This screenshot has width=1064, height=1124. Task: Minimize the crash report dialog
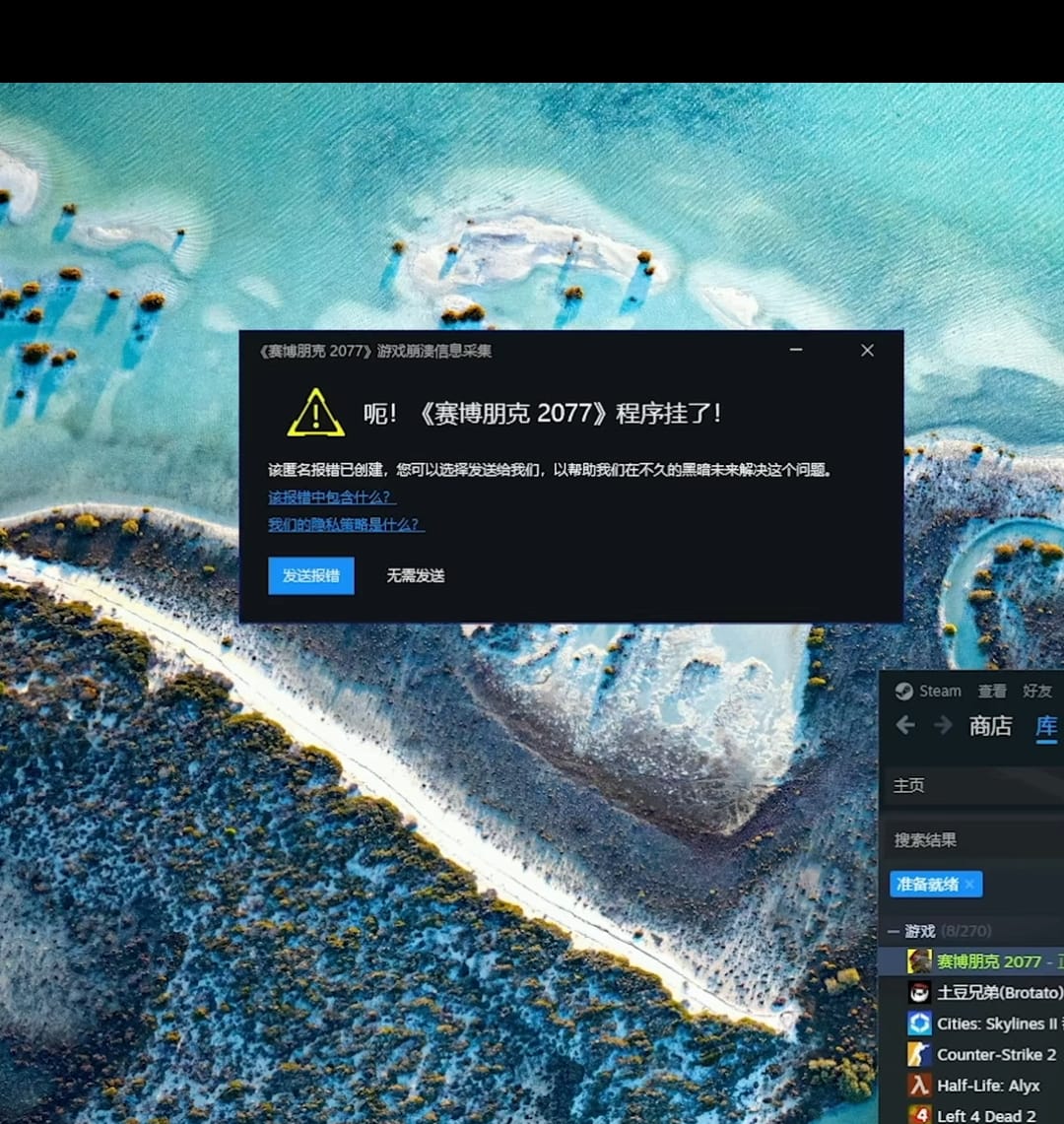[796, 350]
